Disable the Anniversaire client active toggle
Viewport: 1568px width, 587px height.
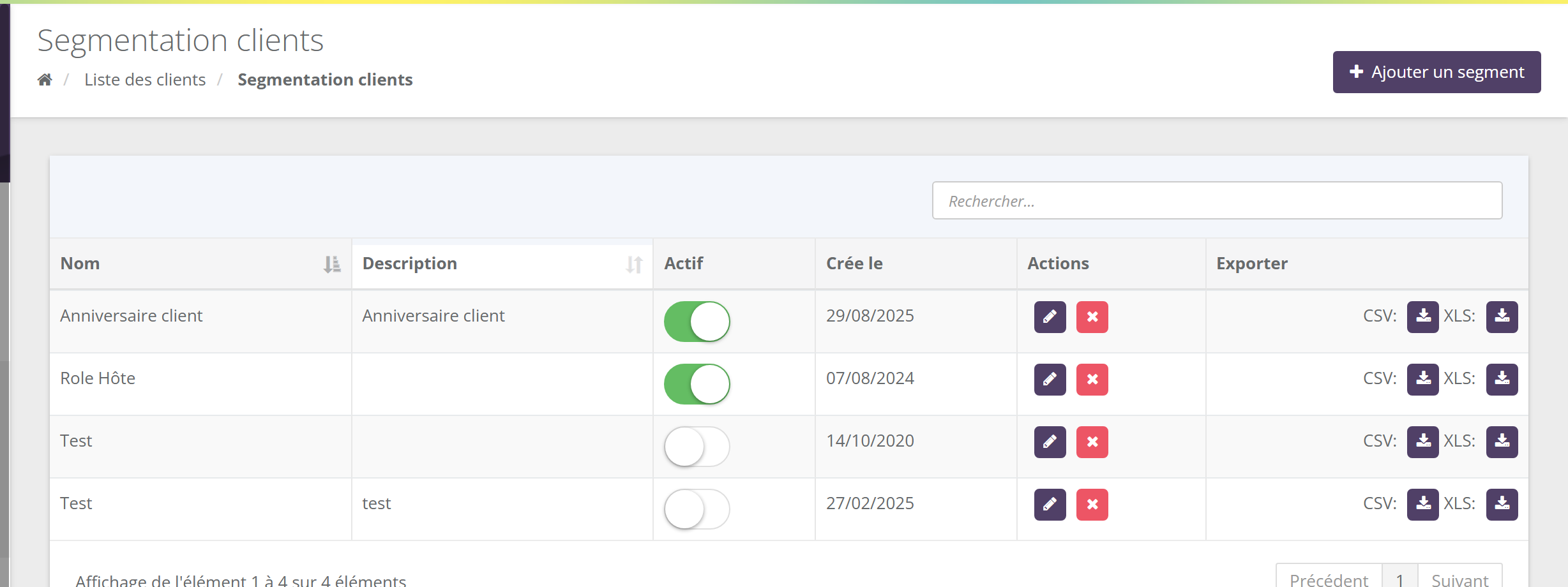click(697, 322)
